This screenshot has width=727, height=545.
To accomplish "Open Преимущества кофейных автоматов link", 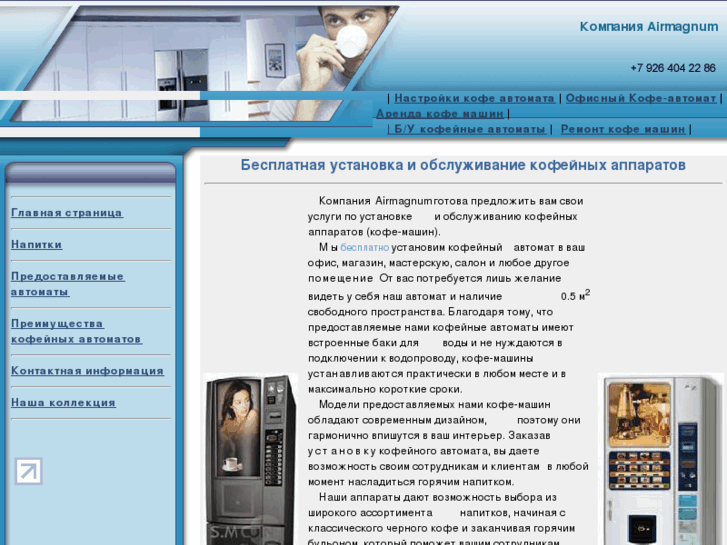I will pos(77,331).
